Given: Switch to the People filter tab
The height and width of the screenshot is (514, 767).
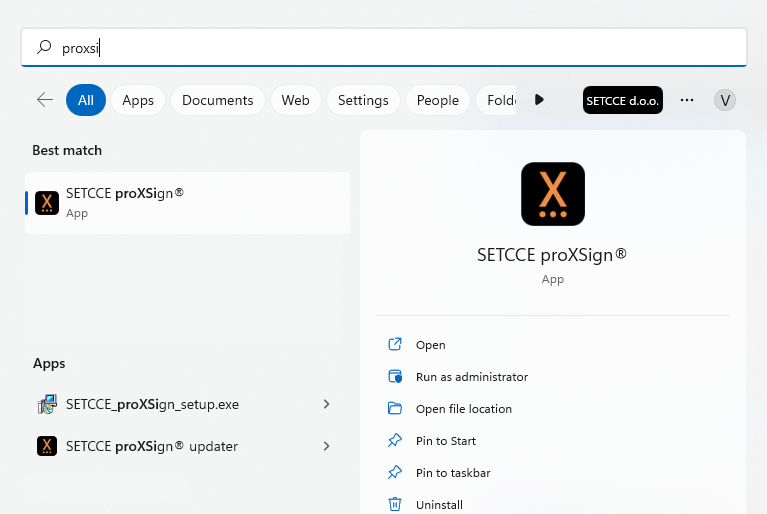Looking at the screenshot, I should (438, 100).
